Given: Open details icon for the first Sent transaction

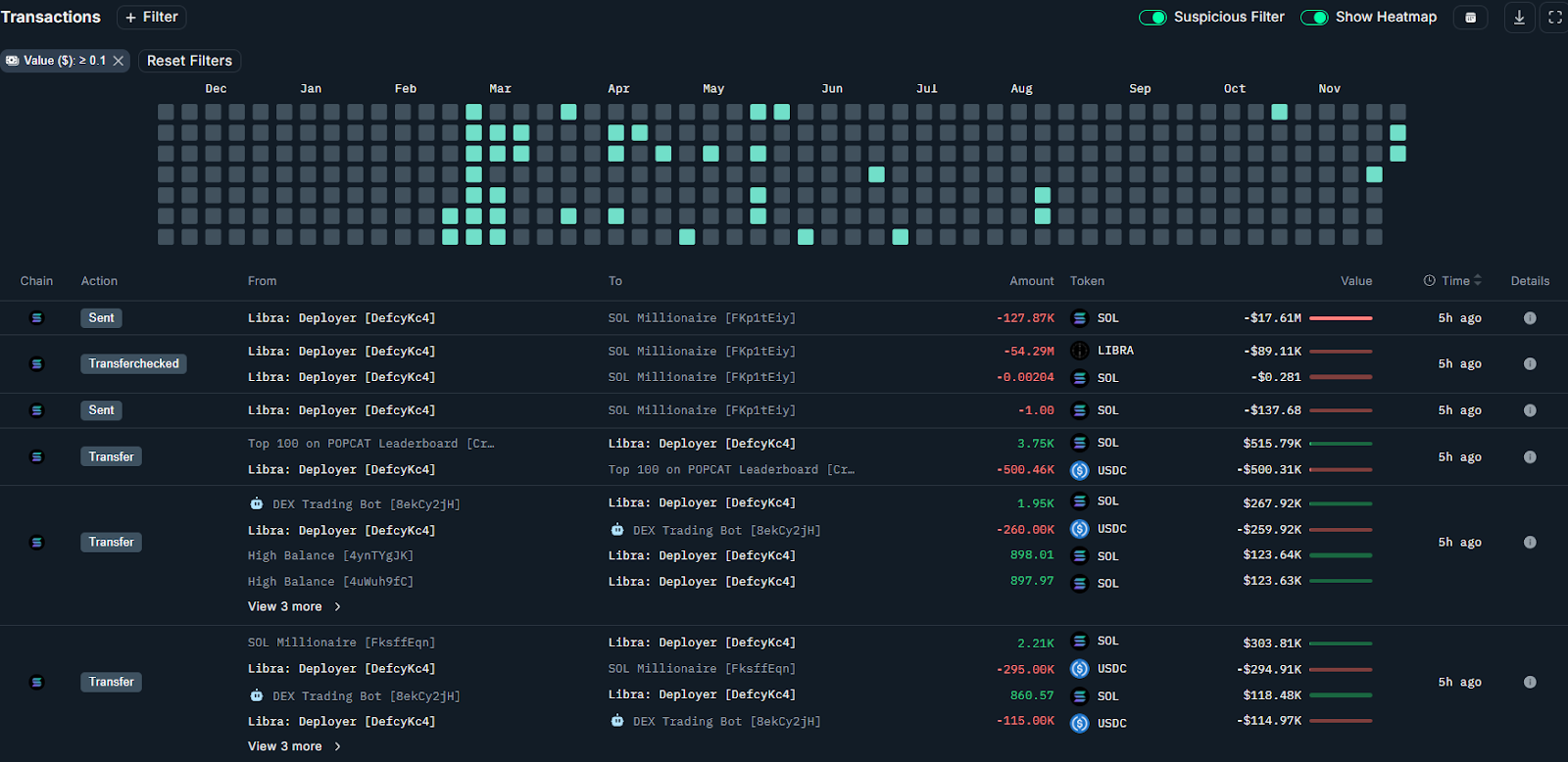Looking at the screenshot, I should click(1530, 318).
